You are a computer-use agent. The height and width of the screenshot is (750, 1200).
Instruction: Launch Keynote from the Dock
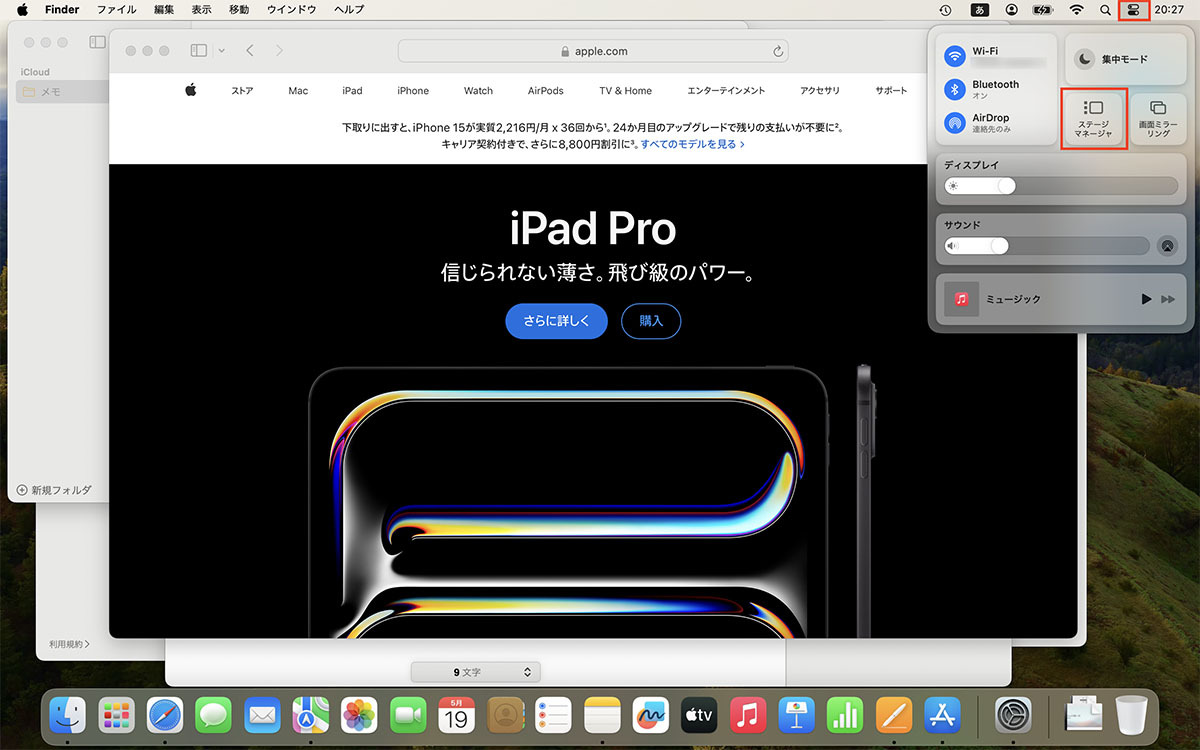798,715
